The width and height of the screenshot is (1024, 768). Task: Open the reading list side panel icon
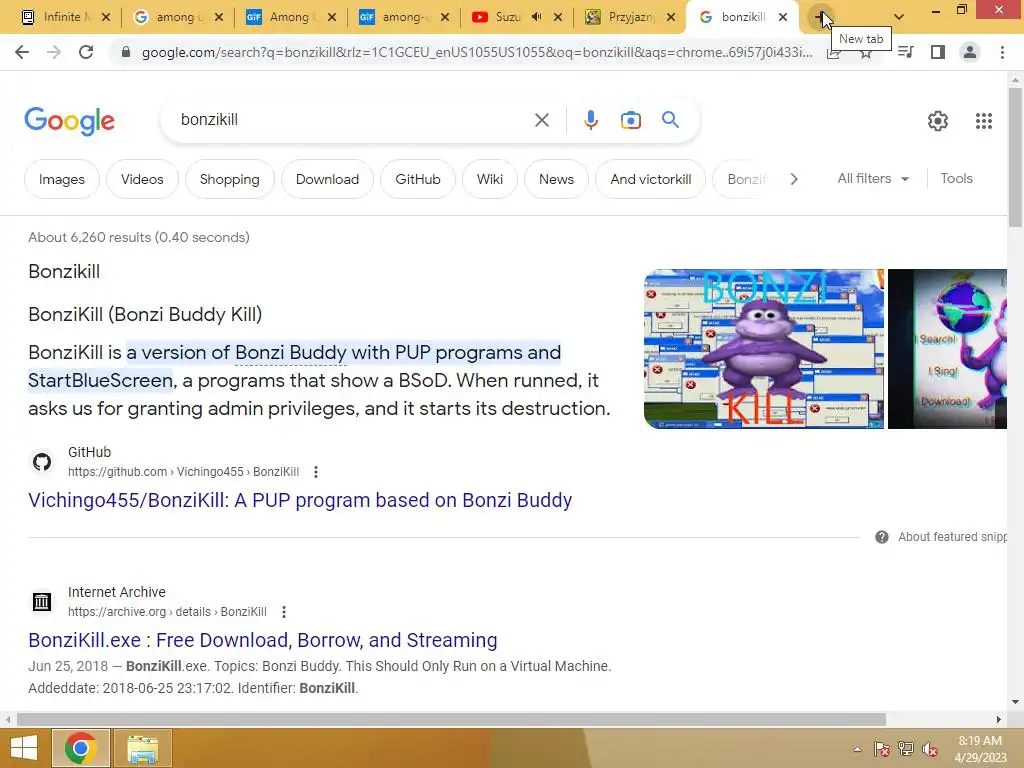click(x=906, y=52)
